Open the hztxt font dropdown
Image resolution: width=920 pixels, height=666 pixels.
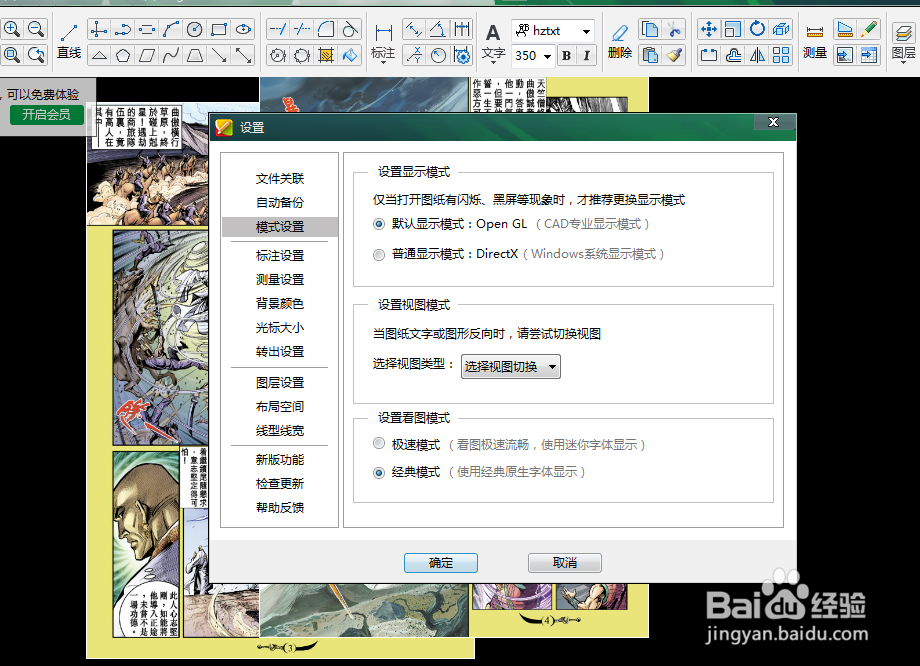coord(586,31)
